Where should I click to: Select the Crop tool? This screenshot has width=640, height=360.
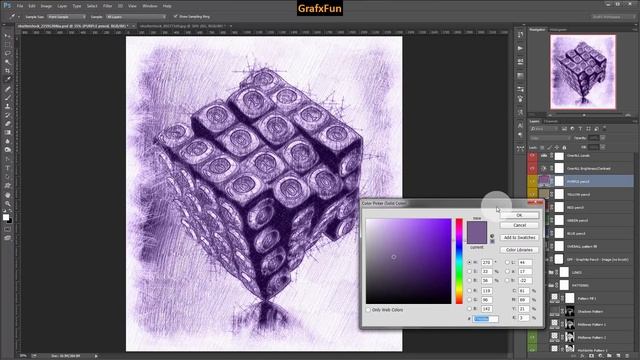coord(7,71)
